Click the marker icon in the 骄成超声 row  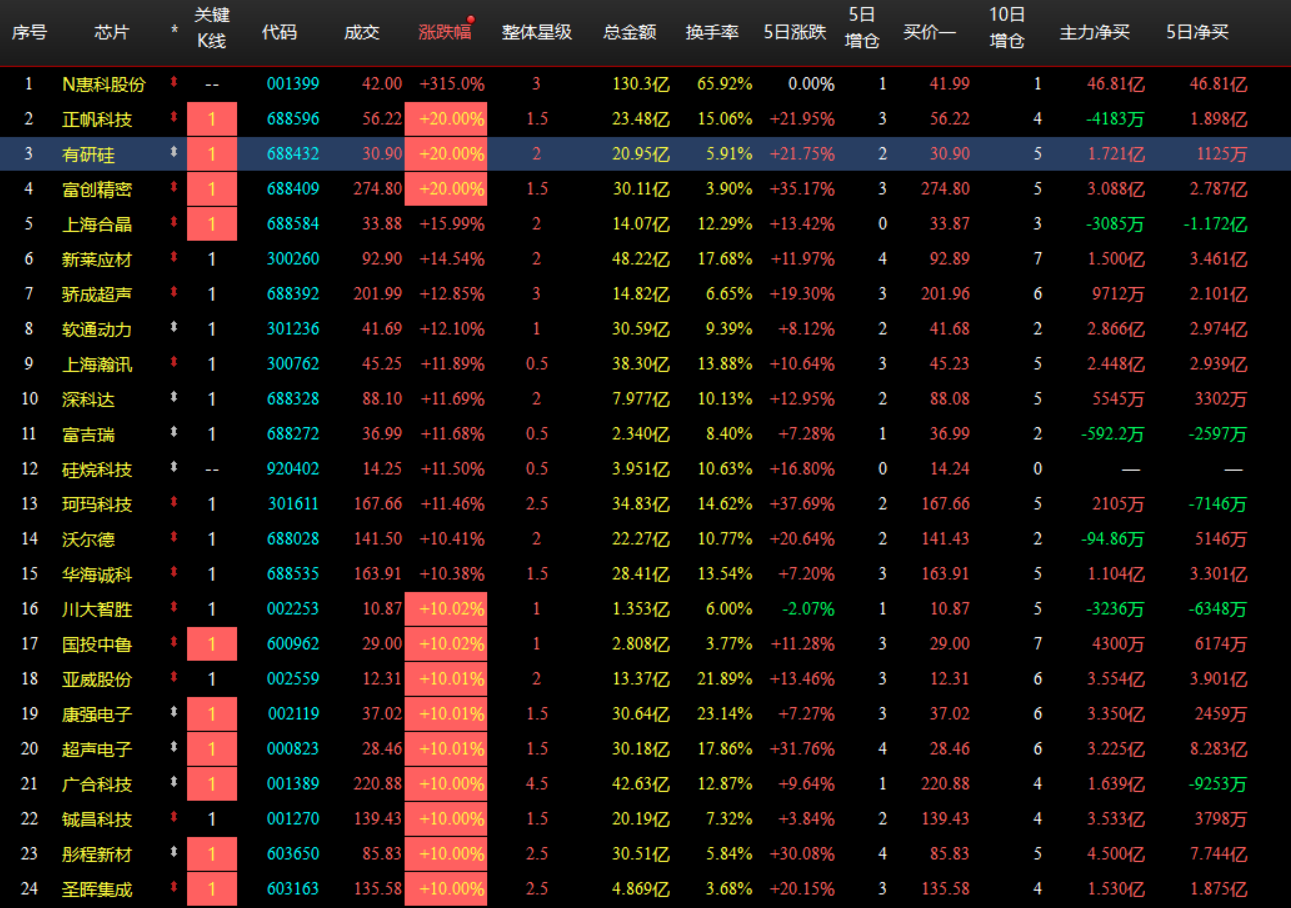pos(174,293)
